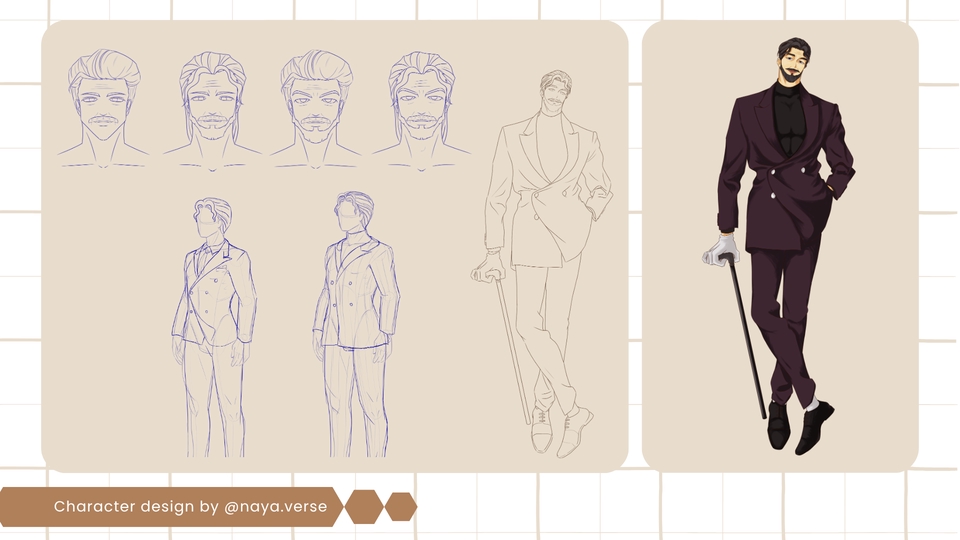Select the fourth head sketch, far right

421,110
